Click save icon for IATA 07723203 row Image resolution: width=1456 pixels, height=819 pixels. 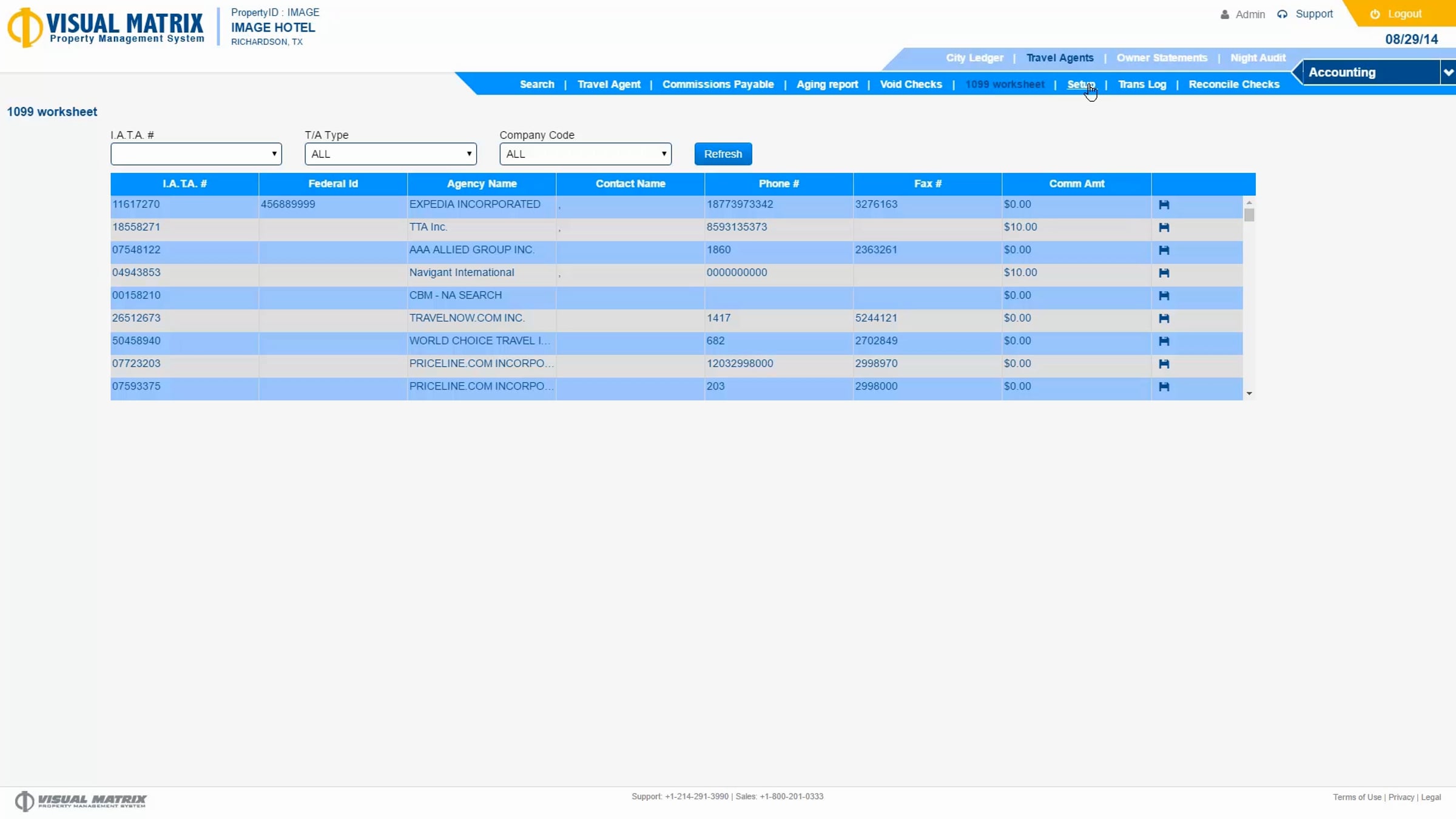[1164, 364]
